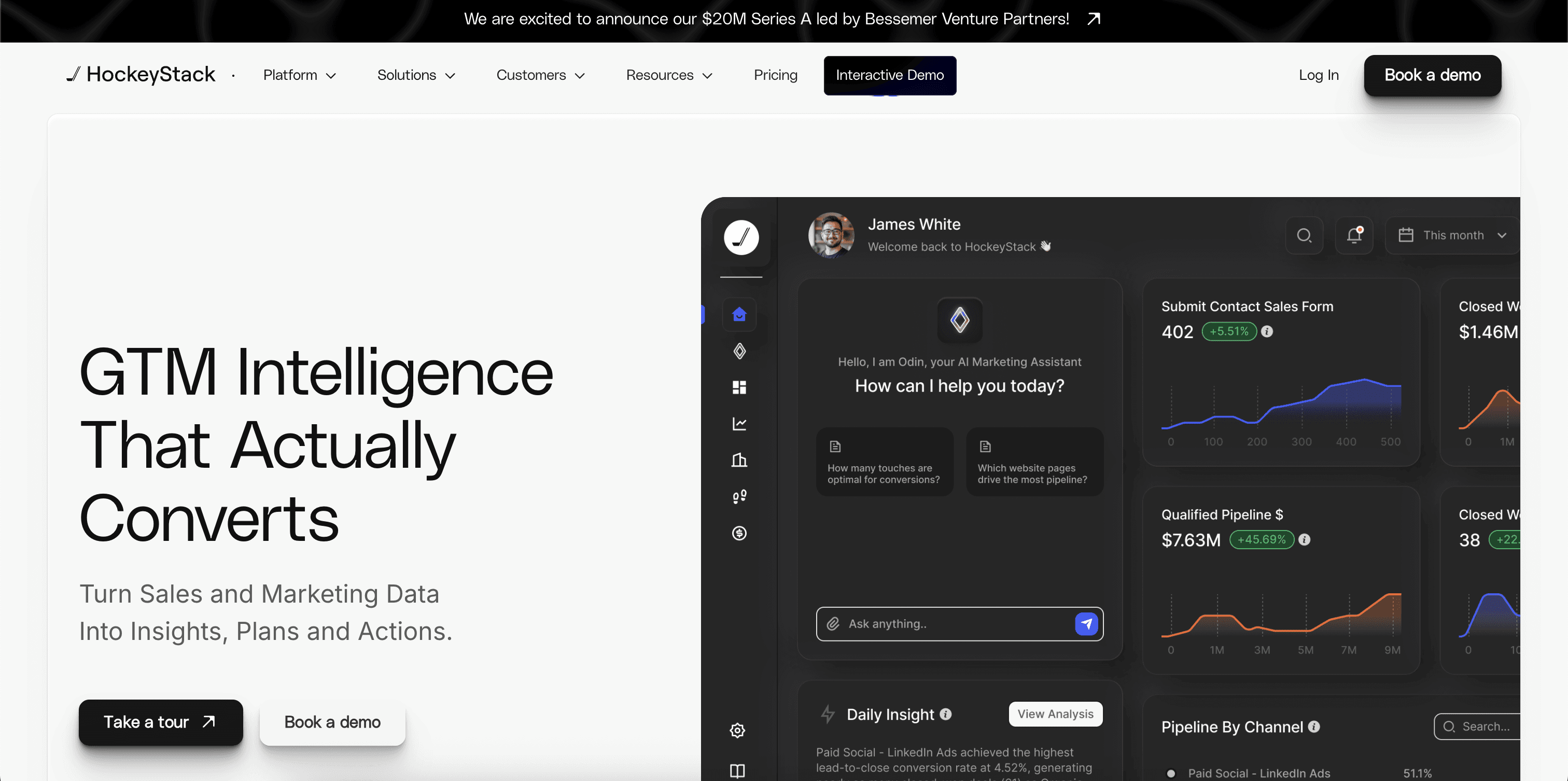1568x781 pixels.
Task: Open the Odin diamond icon in sidebar
Action: pos(739,351)
